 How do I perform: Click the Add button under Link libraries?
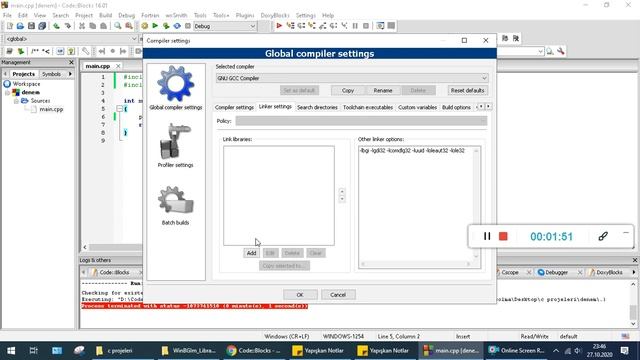(251, 253)
